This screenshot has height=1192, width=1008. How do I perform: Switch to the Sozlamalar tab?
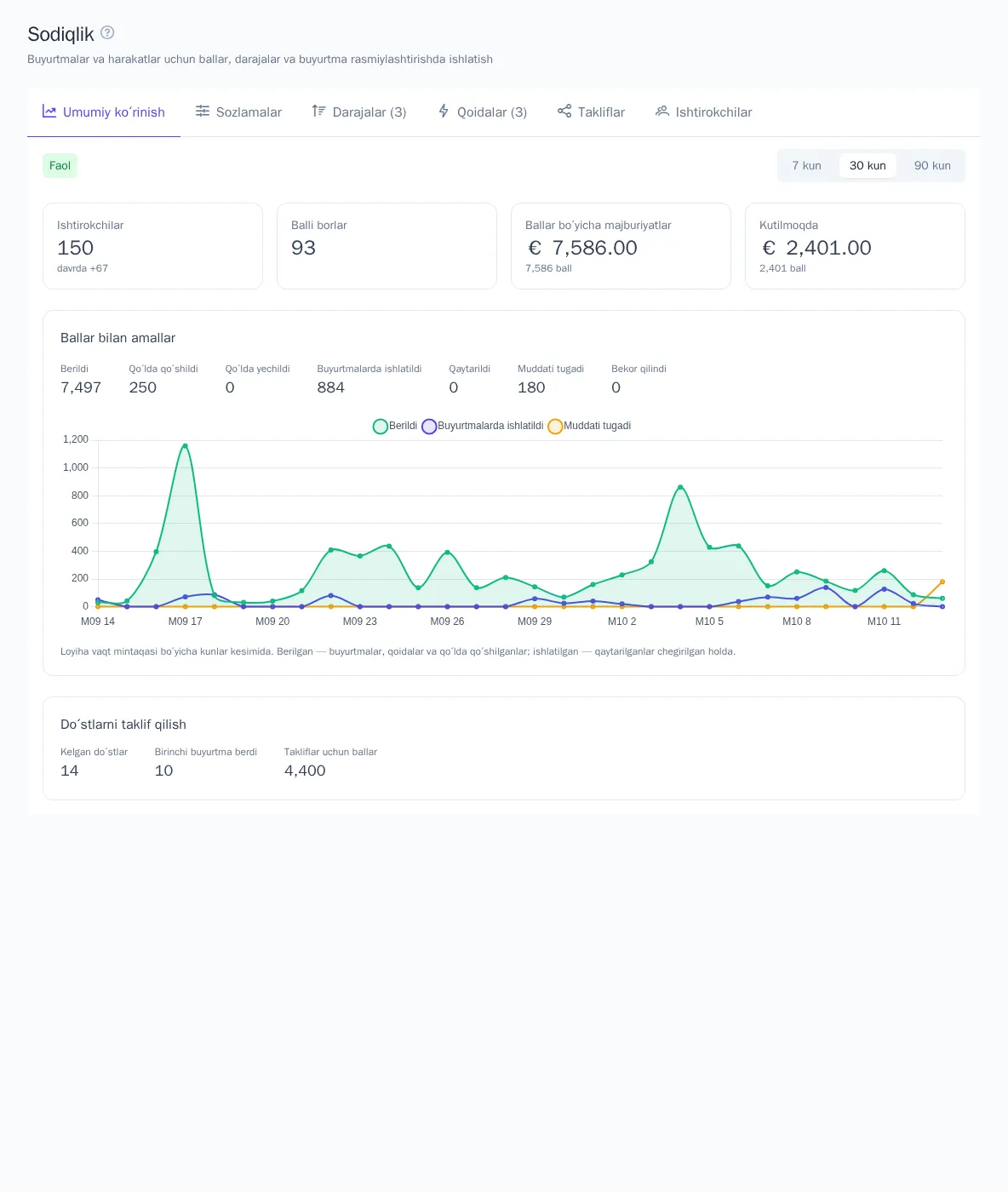point(238,112)
